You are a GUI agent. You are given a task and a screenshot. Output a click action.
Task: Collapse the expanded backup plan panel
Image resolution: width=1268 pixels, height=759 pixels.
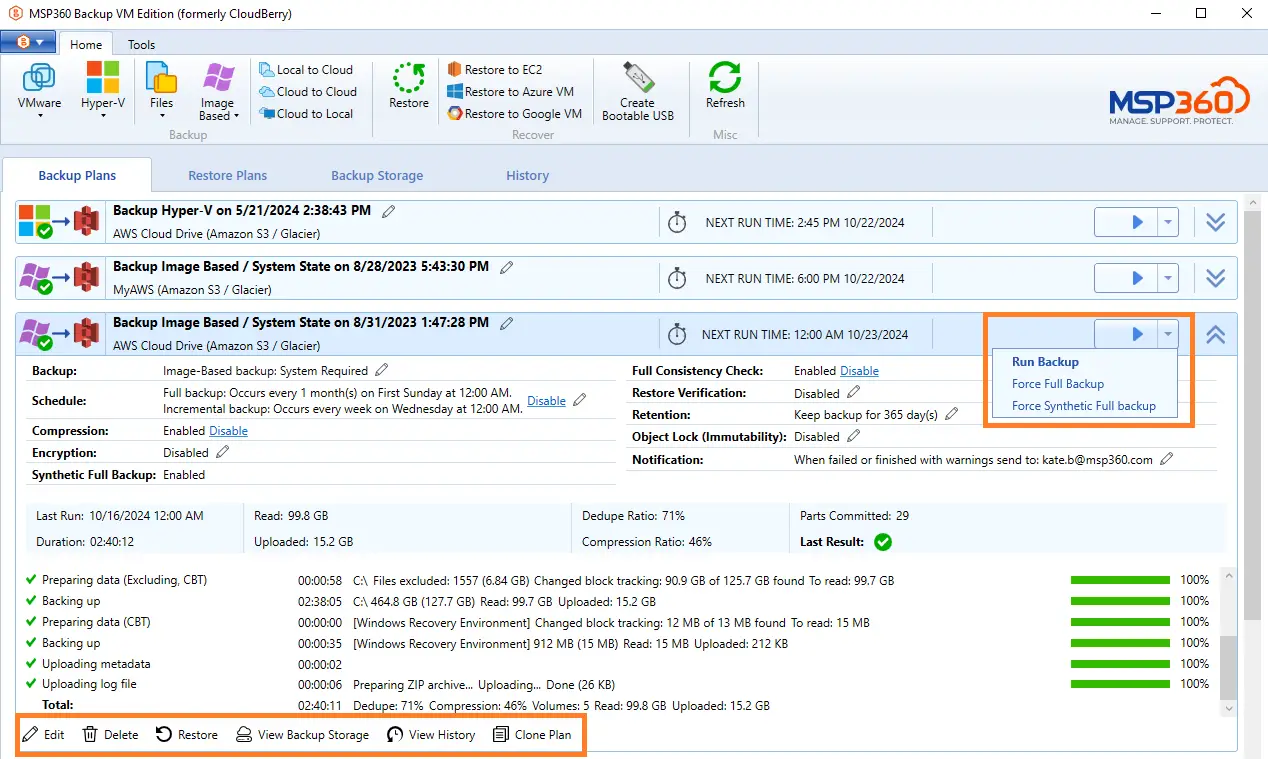coord(1215,335)
